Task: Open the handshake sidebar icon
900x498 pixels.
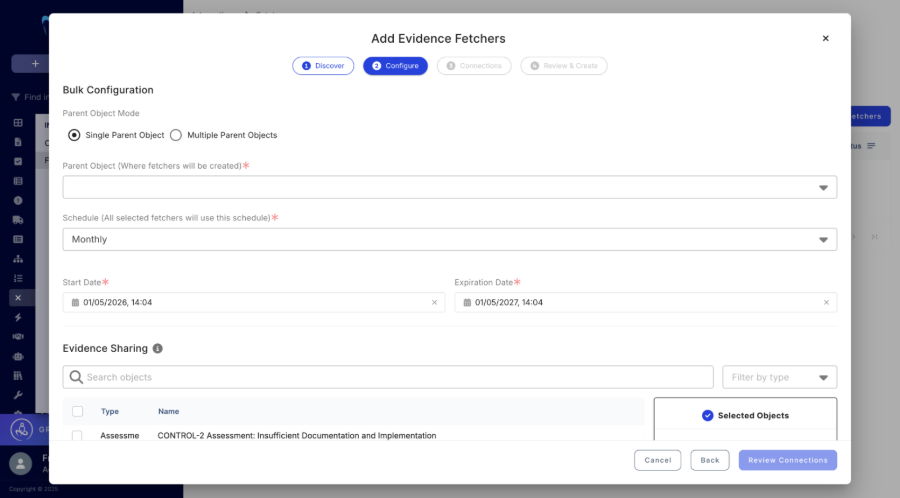Action: point(18,337)
